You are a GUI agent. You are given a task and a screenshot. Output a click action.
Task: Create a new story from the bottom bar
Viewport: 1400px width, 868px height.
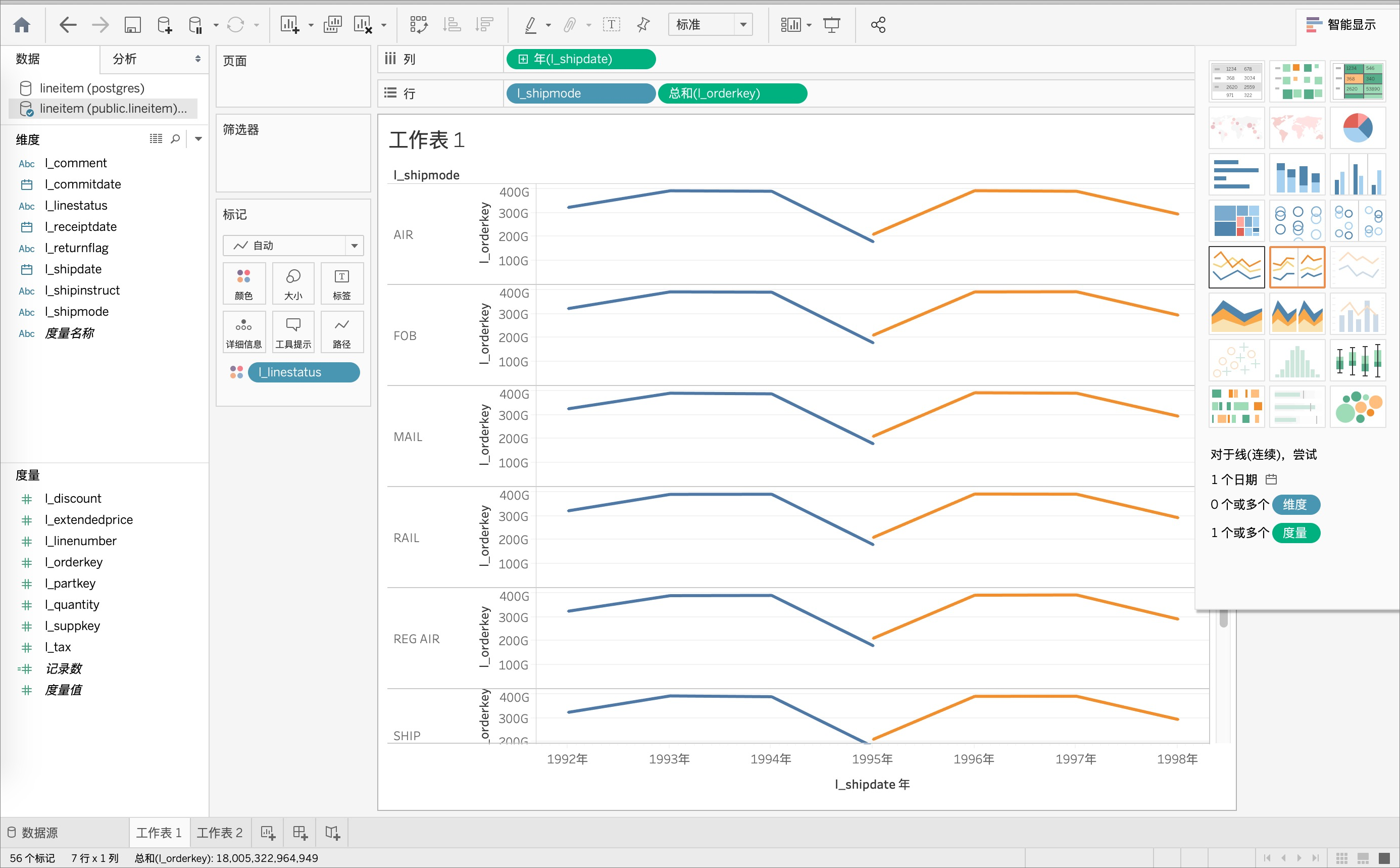click(332, 832)
